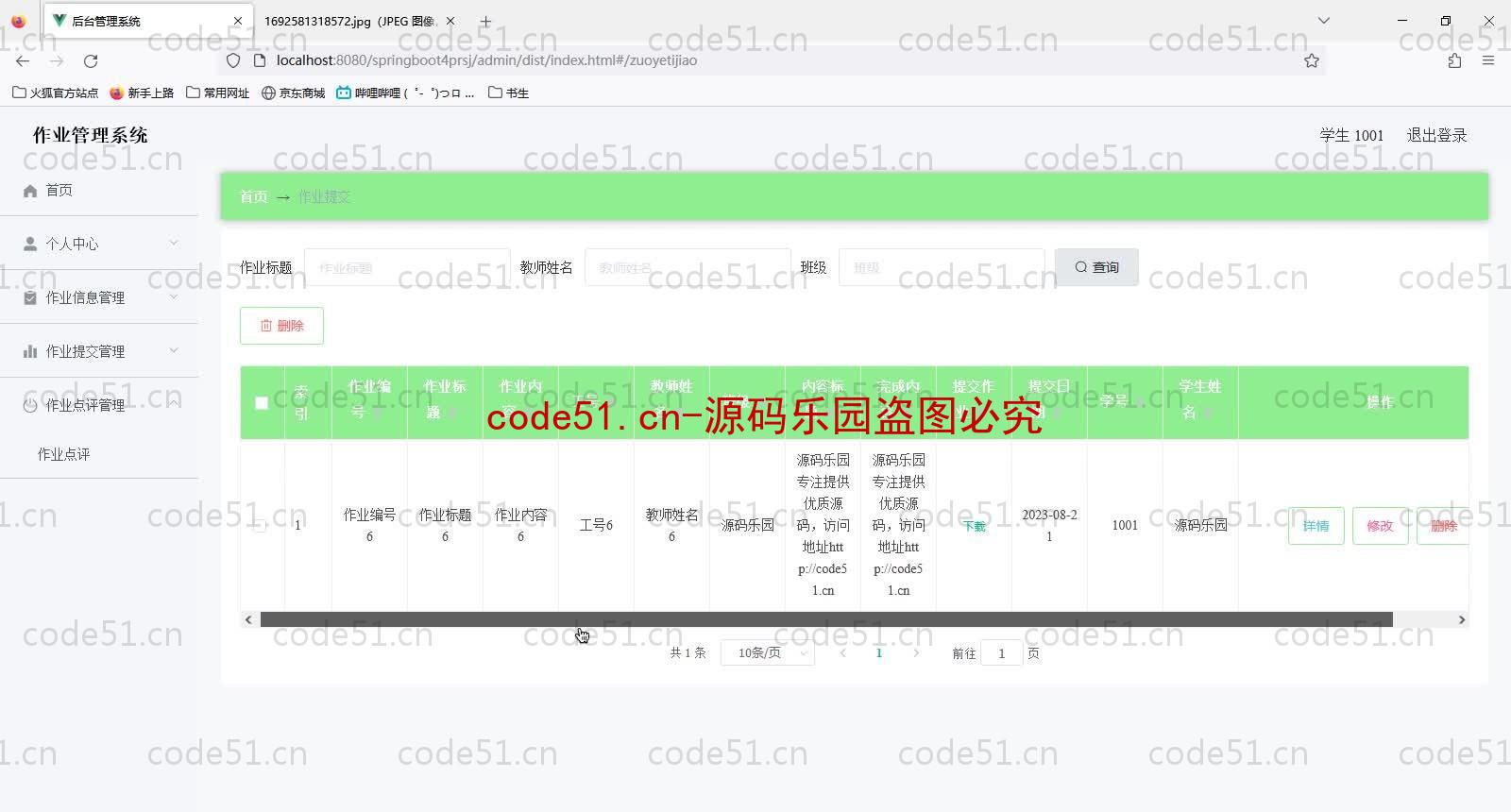The width and height of the screenshot is (1511, 812).
Task: Switch to the 后台管理系统 browser tab
Action: click(146, 21)
